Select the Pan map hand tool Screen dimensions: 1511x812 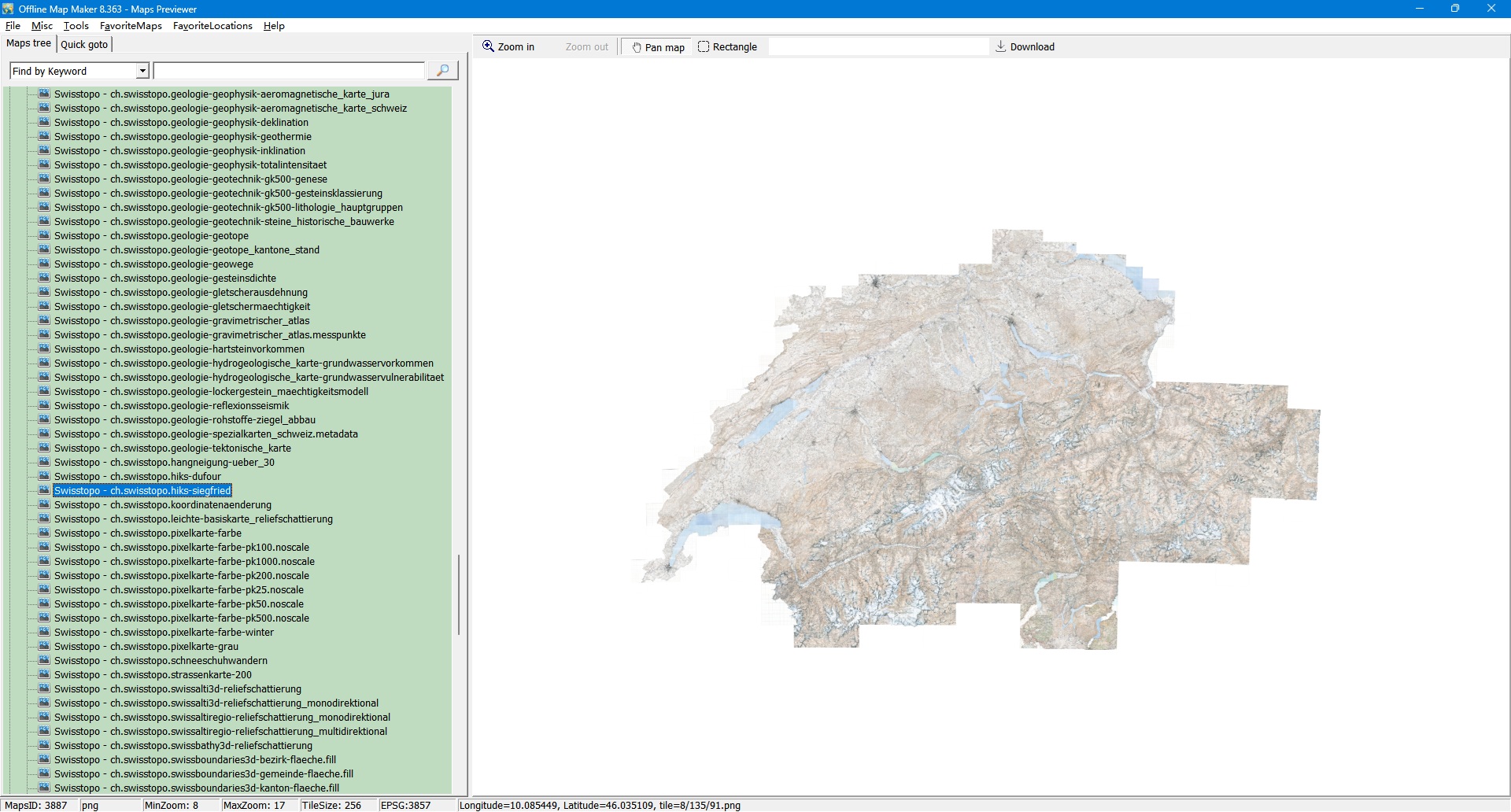tap(658, 47)
